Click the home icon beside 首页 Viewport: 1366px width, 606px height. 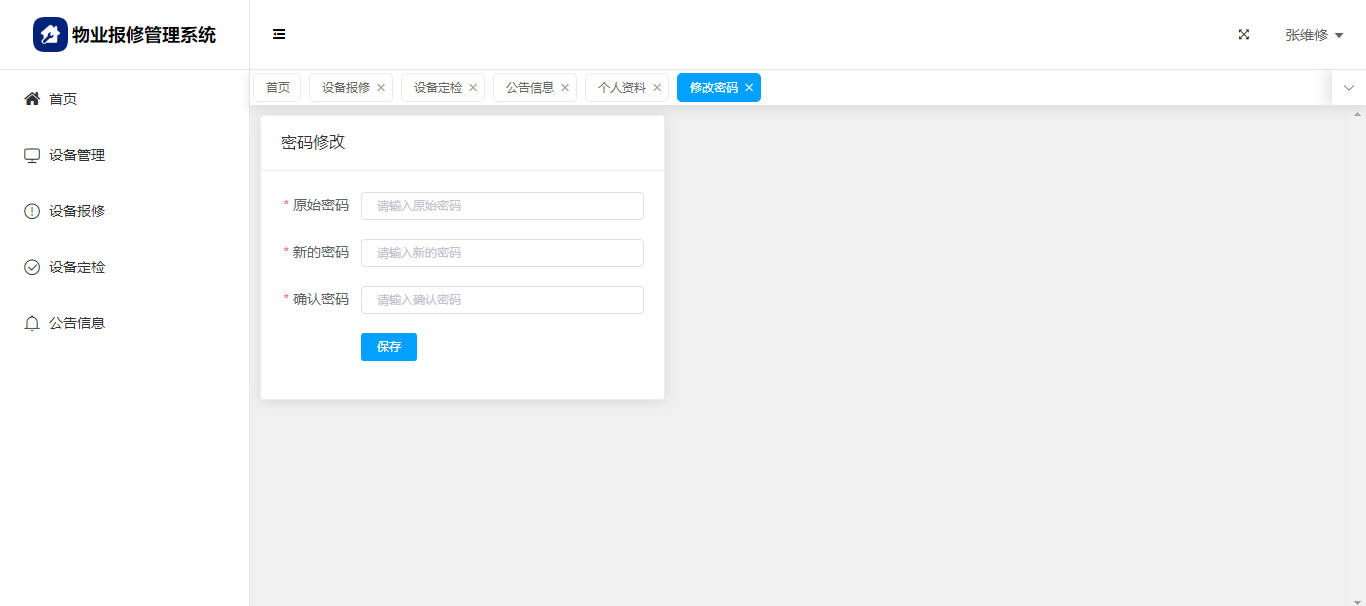tap(32, 99)
